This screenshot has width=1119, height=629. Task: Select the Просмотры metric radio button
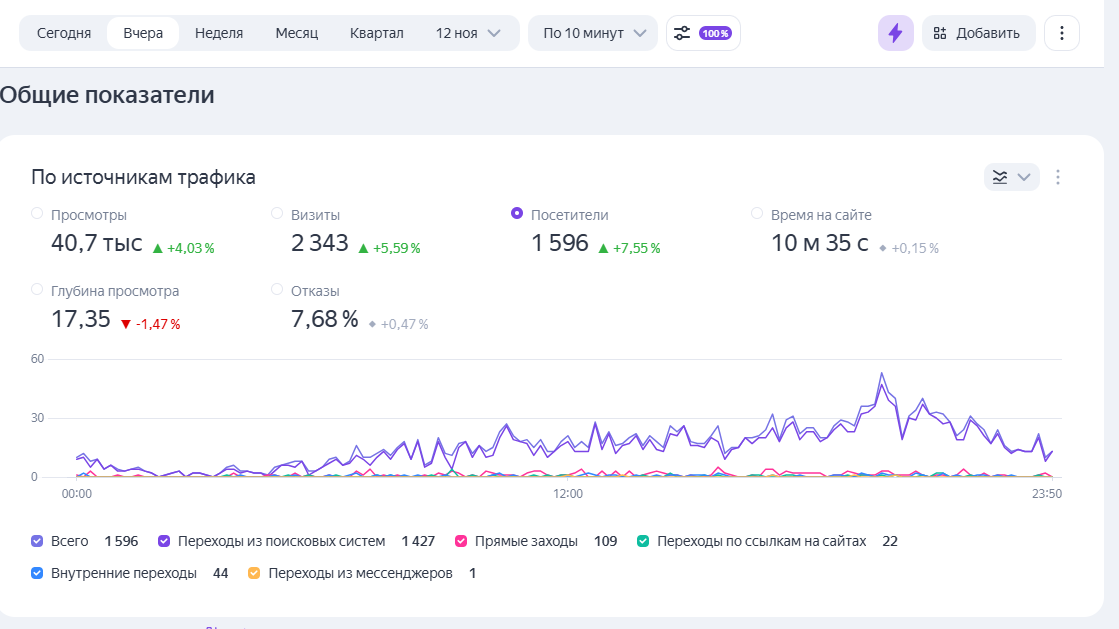click(x=38, y=213)
